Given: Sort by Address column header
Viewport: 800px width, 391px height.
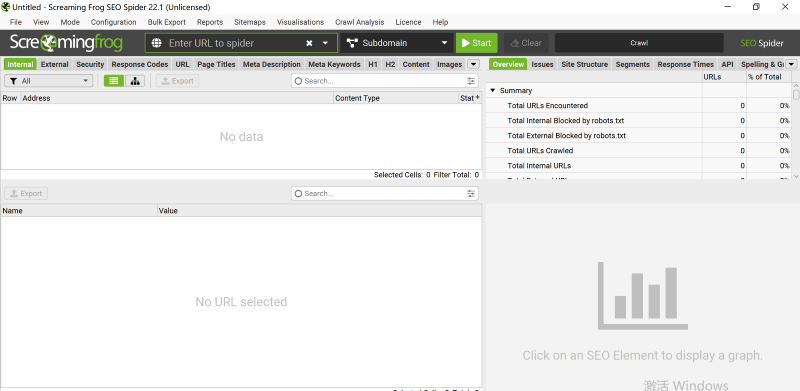Looking at the screenshot, I should [x=177, y=98].
